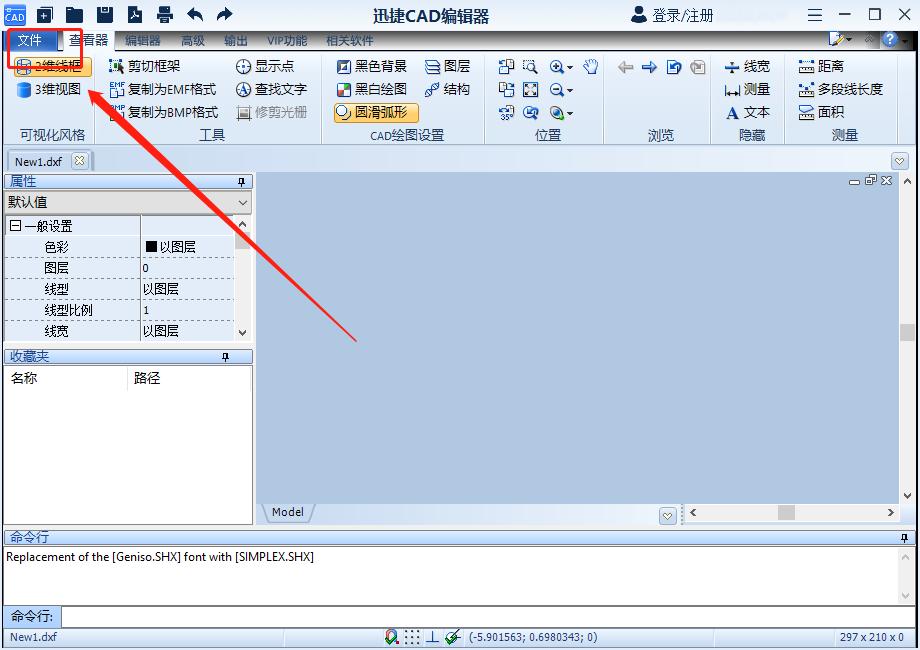Viewport: 920px width, 650px height.
Task: Activate the hand pan tool
Action: 591,66
